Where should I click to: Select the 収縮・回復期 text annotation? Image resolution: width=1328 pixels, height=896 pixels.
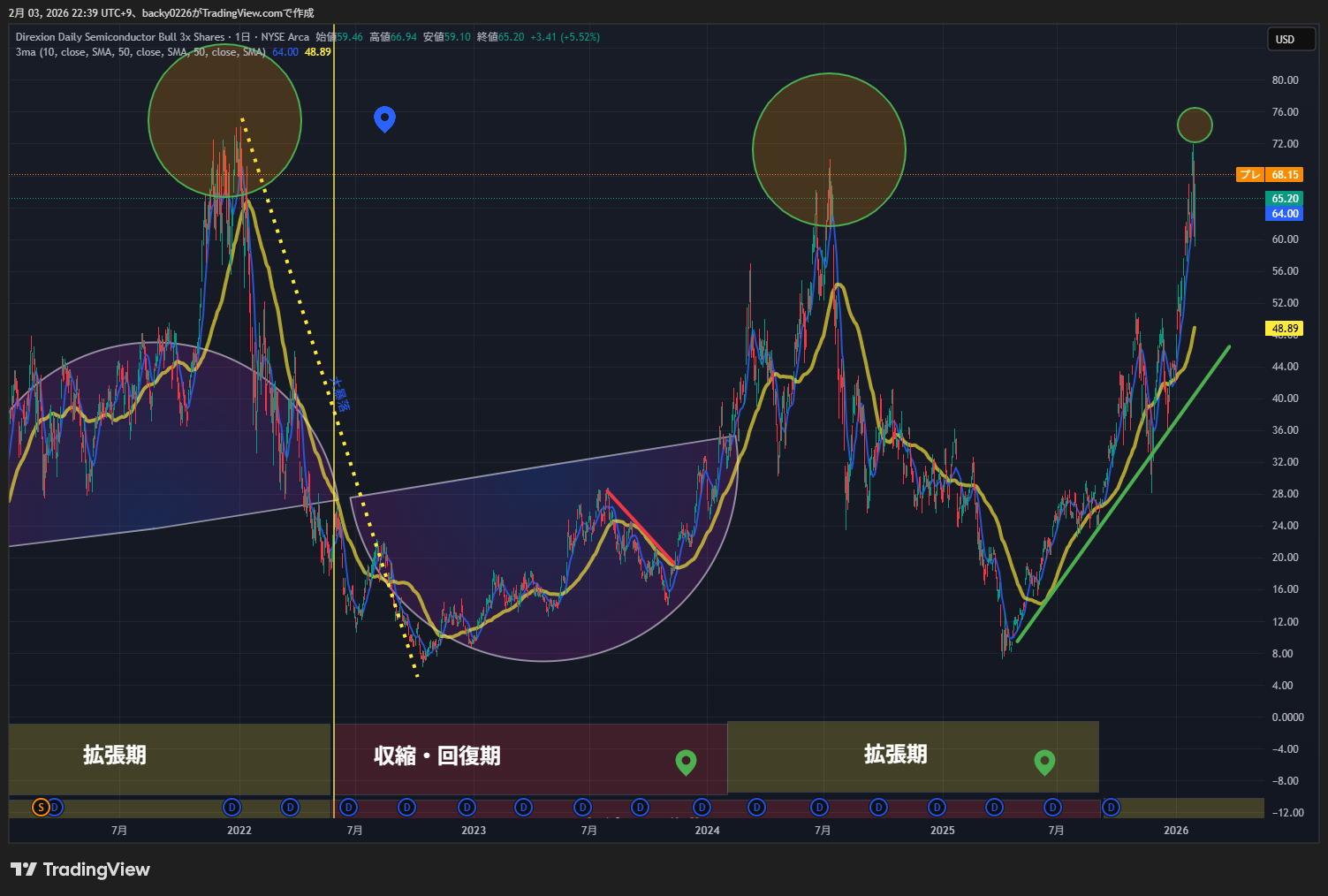pos(436,756)
